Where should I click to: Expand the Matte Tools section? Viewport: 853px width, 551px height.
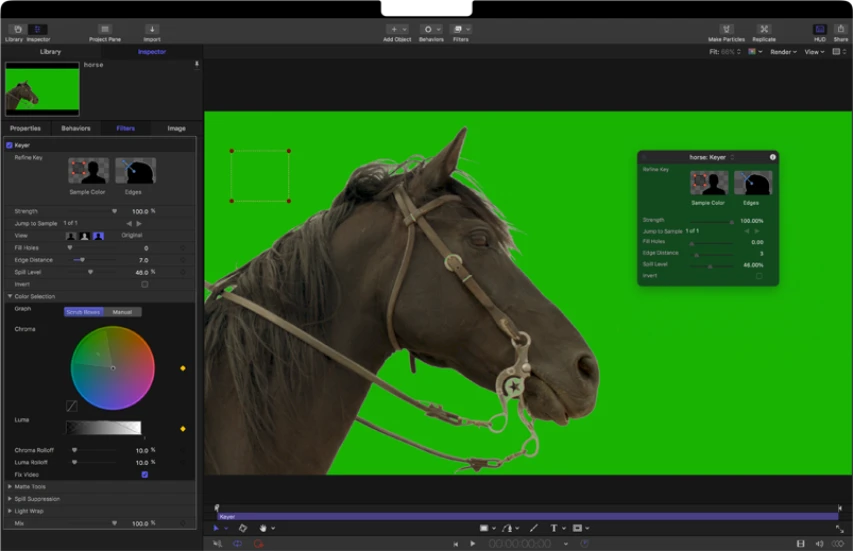pos(10,487)
